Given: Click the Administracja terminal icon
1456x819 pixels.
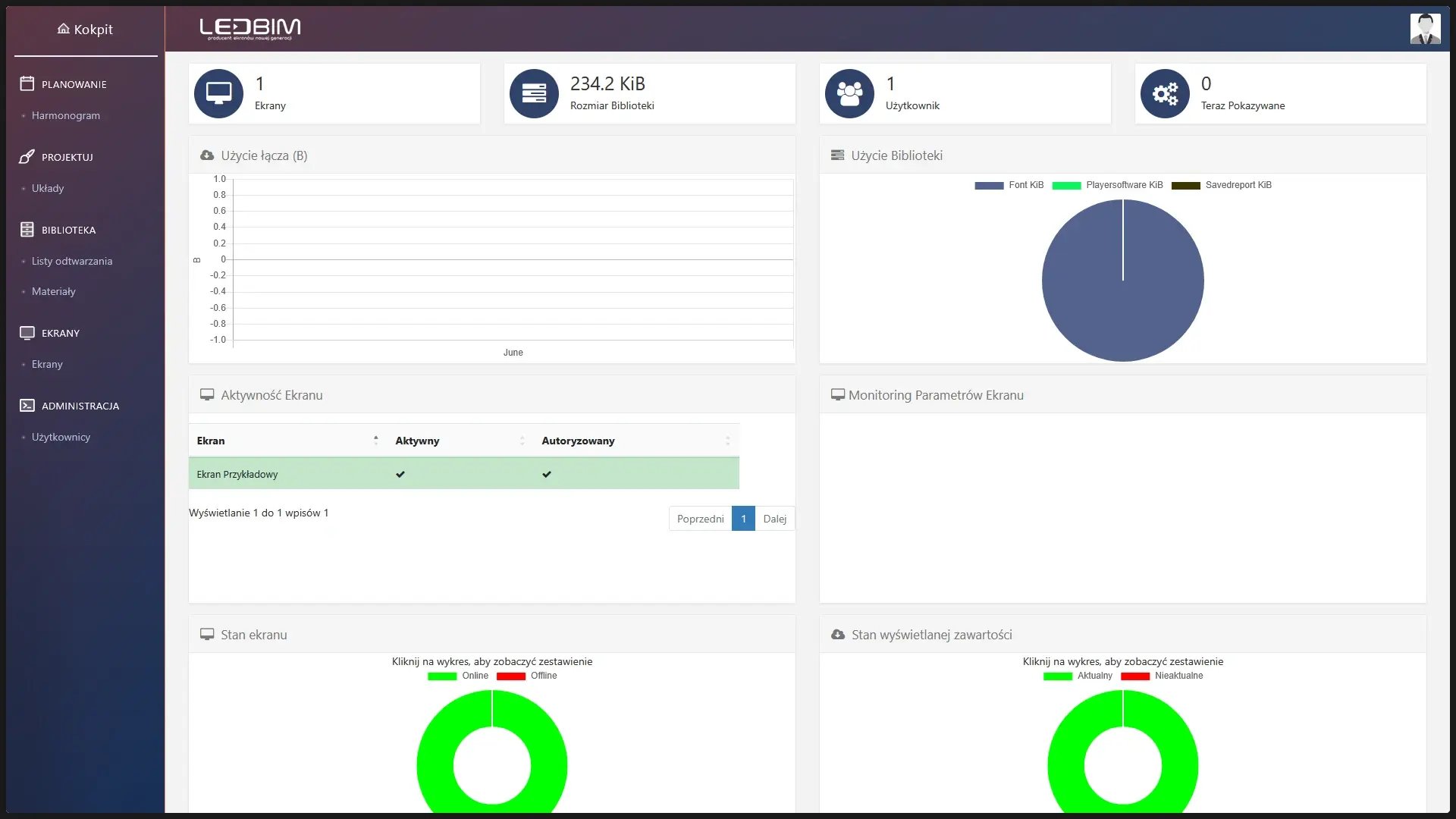Looking at the screenshot, I should click(x=25, y=405).
